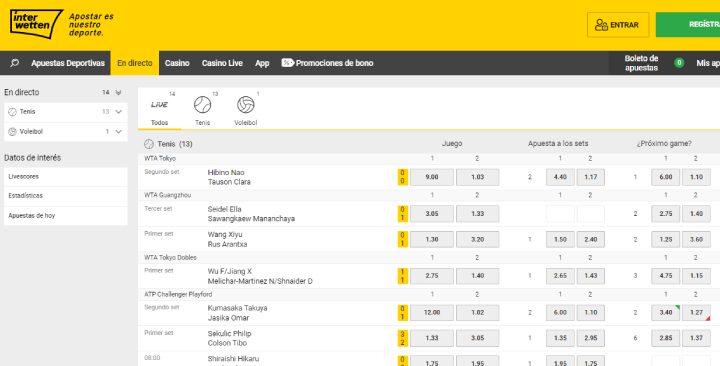Bet 3.05 on Seidel Ella
The image size is (720, 366).
tap(432, 214)
